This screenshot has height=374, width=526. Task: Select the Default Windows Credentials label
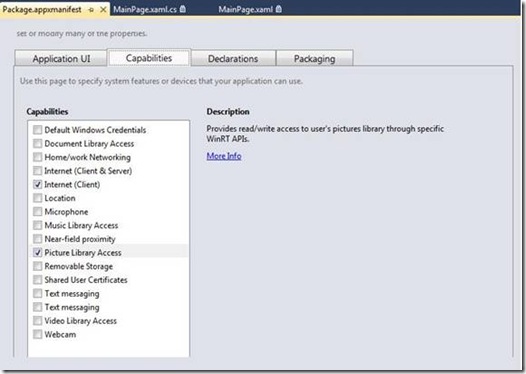(x=95, y=130)
